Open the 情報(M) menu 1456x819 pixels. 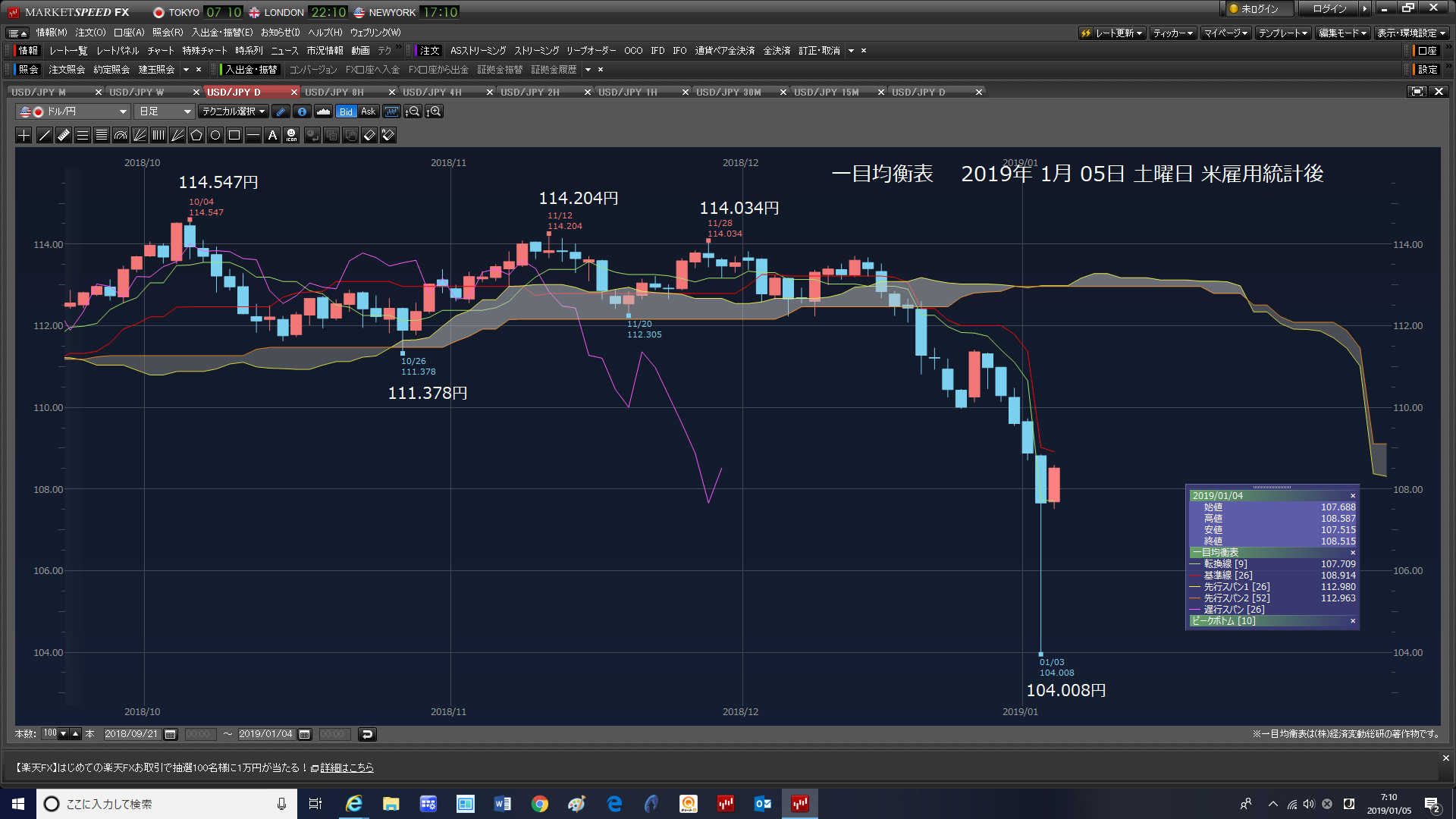(52, 33)
